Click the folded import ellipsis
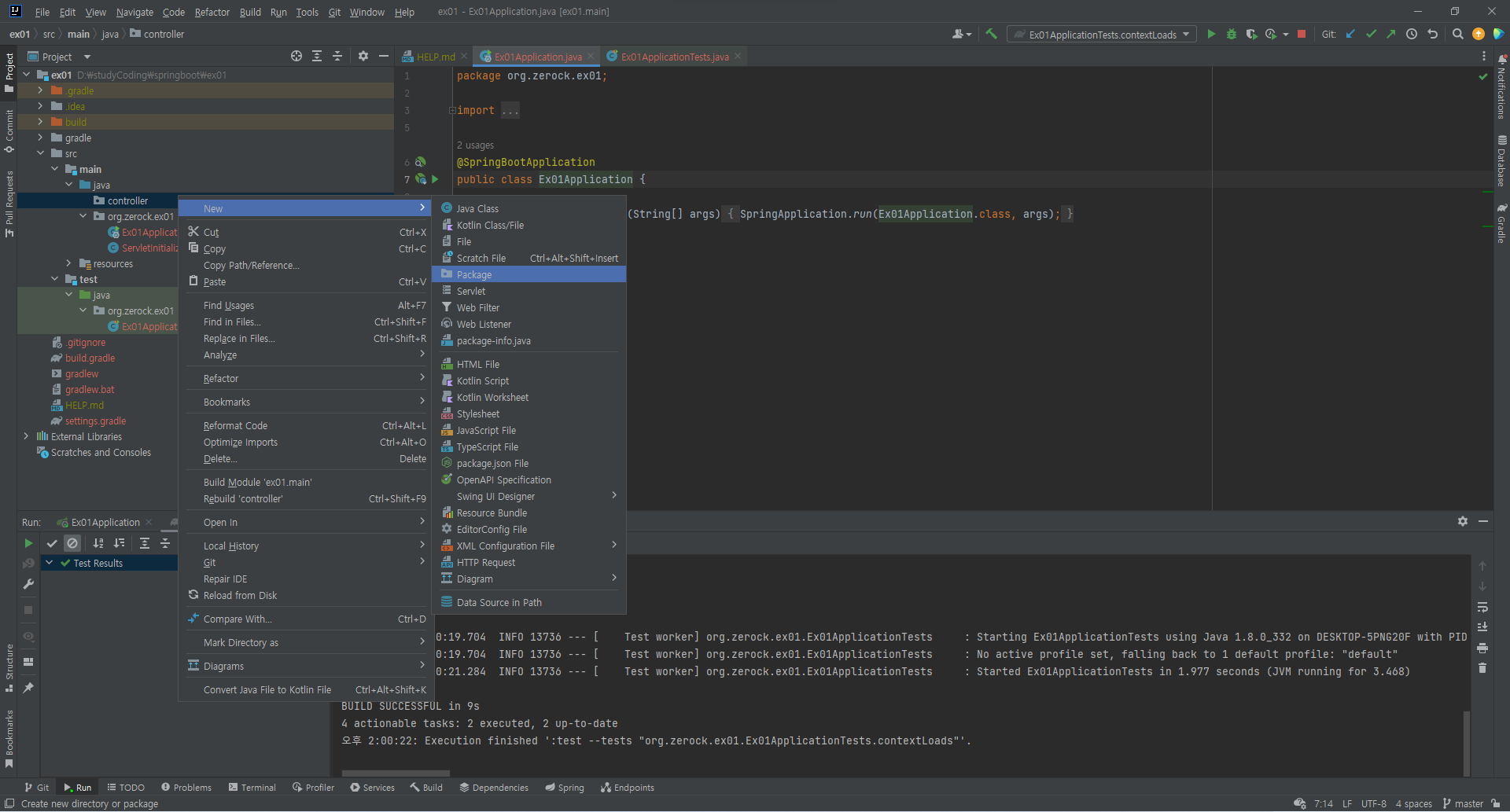This screenshot has height=812, width=1510. (x=510, y=110)
